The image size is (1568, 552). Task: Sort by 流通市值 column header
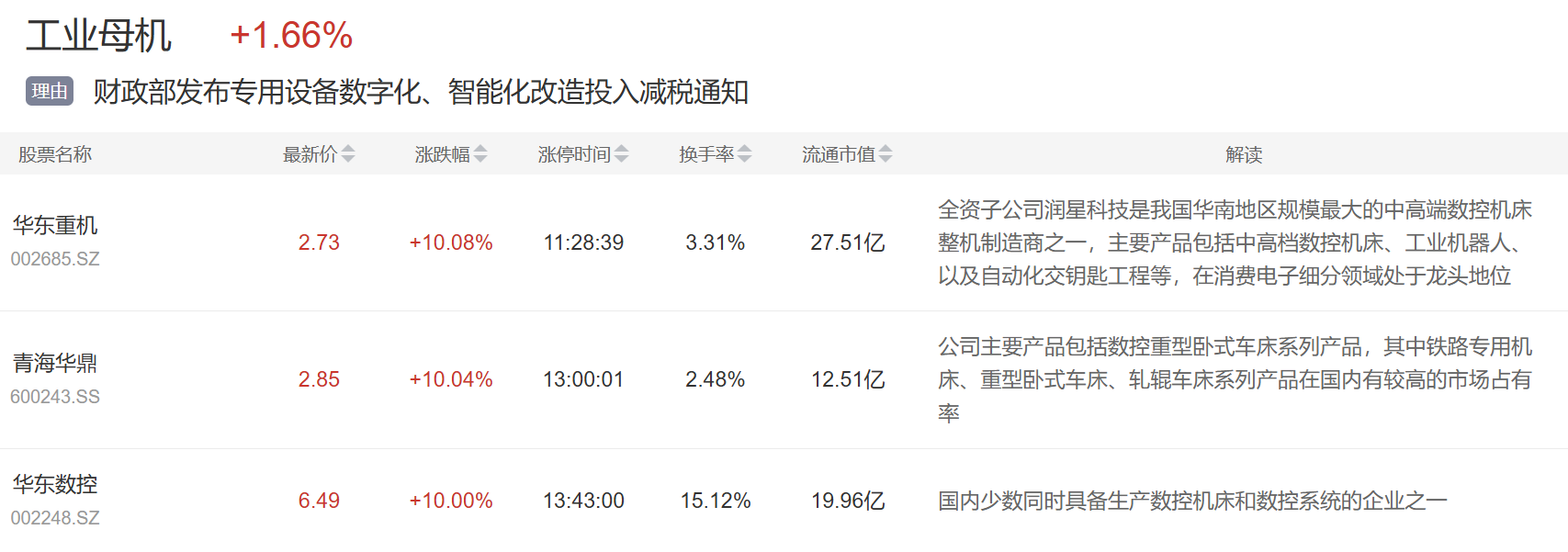(838, 154)
